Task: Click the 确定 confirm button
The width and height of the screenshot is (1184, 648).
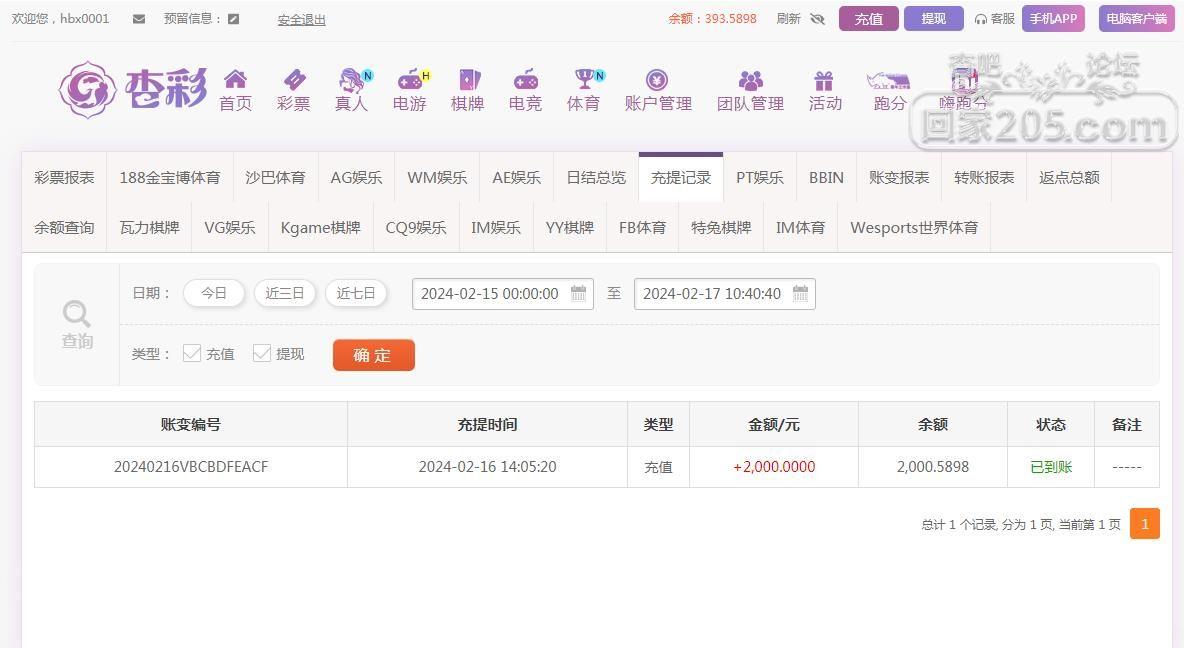Action: point(374,355)
